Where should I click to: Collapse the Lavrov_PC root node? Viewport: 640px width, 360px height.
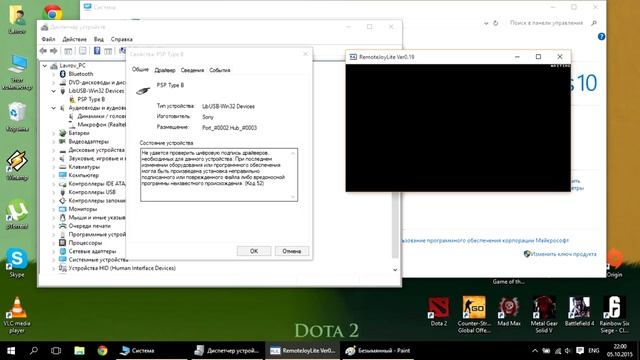click(45, 65)
